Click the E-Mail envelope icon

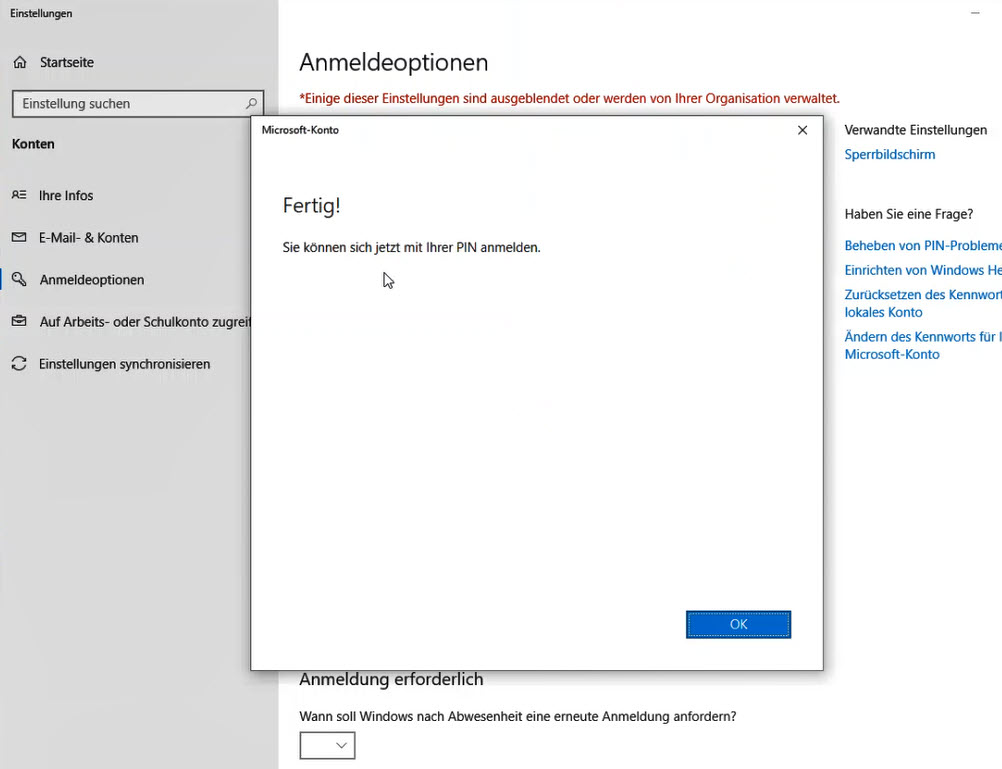19,237
